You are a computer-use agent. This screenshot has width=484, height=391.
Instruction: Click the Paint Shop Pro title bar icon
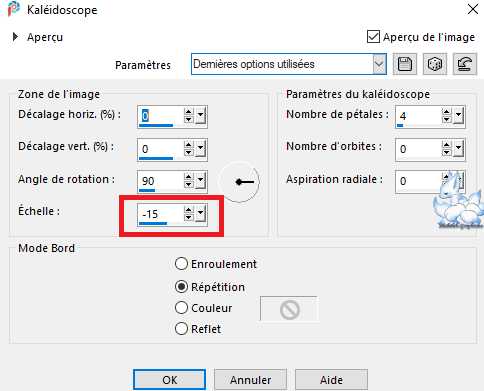click(x=14, y=9)
